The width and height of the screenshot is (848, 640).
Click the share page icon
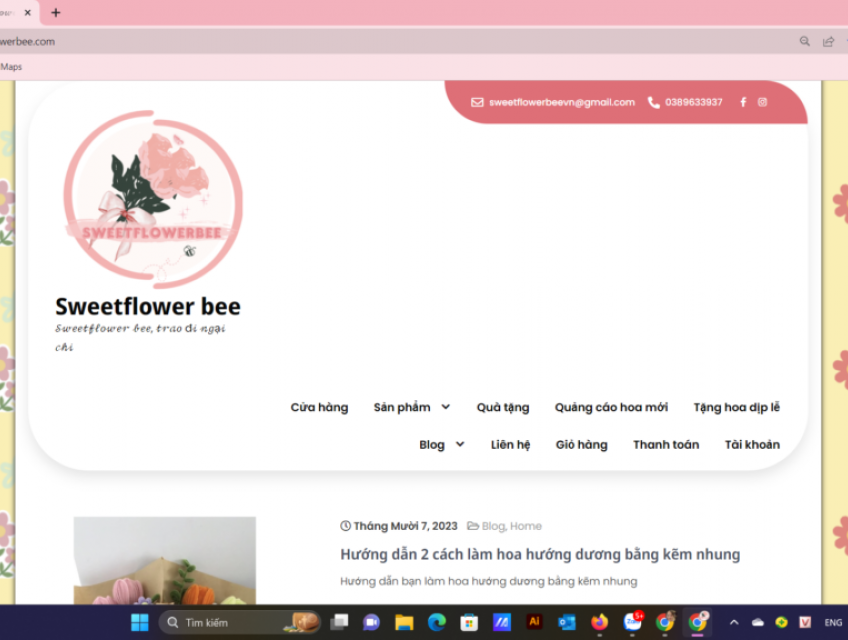click(828, 42)
